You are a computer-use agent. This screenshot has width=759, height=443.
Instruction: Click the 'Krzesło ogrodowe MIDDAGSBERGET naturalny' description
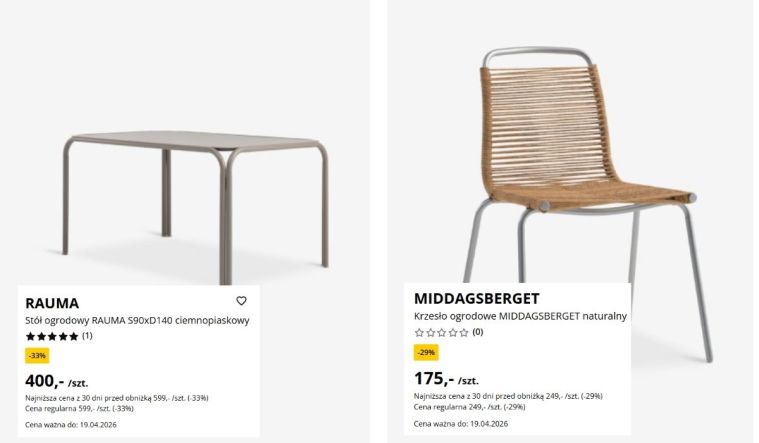[x=520, y=316]
